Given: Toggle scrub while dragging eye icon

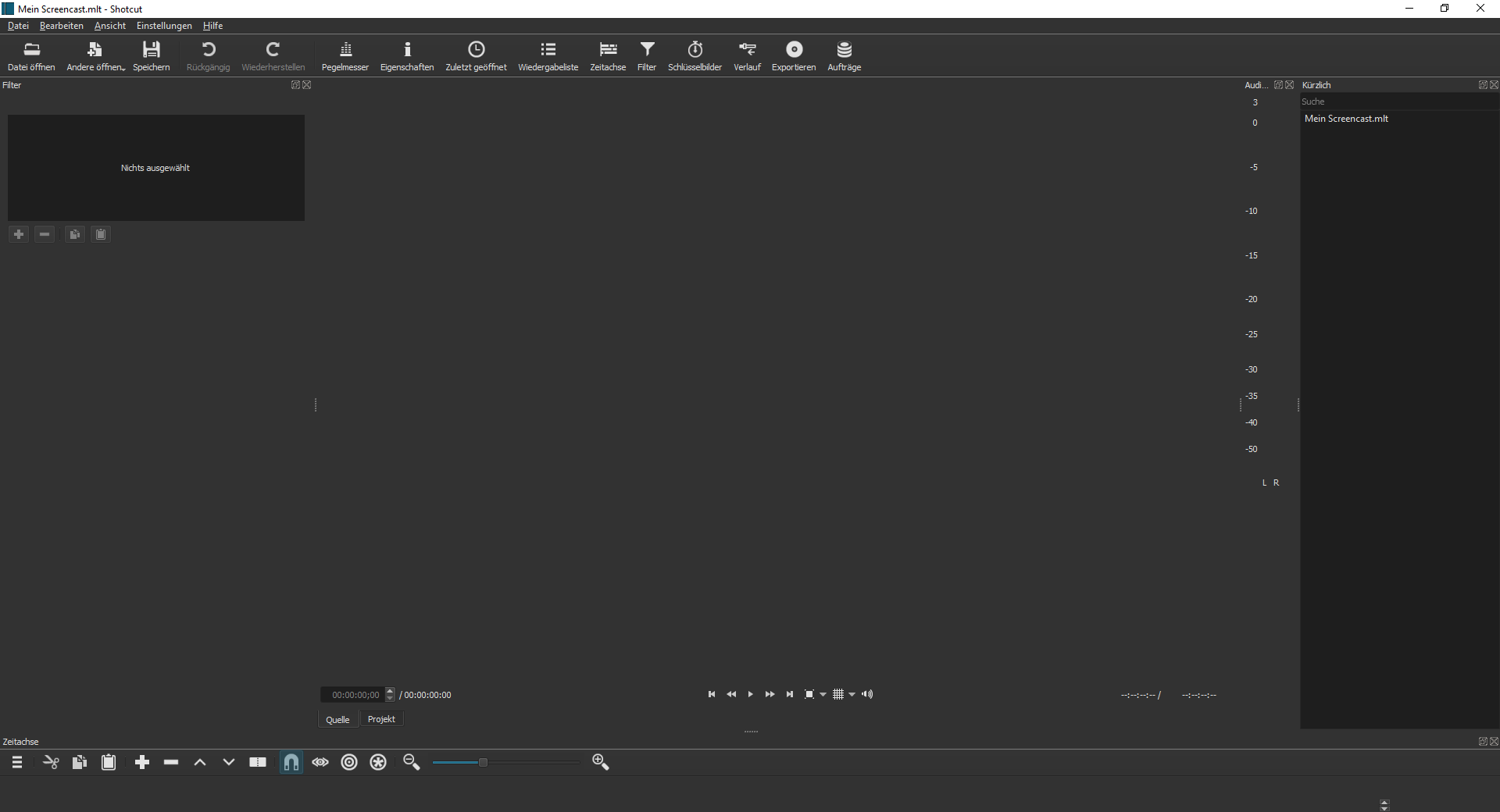Looking at the screenshot, I should (320, 763).
